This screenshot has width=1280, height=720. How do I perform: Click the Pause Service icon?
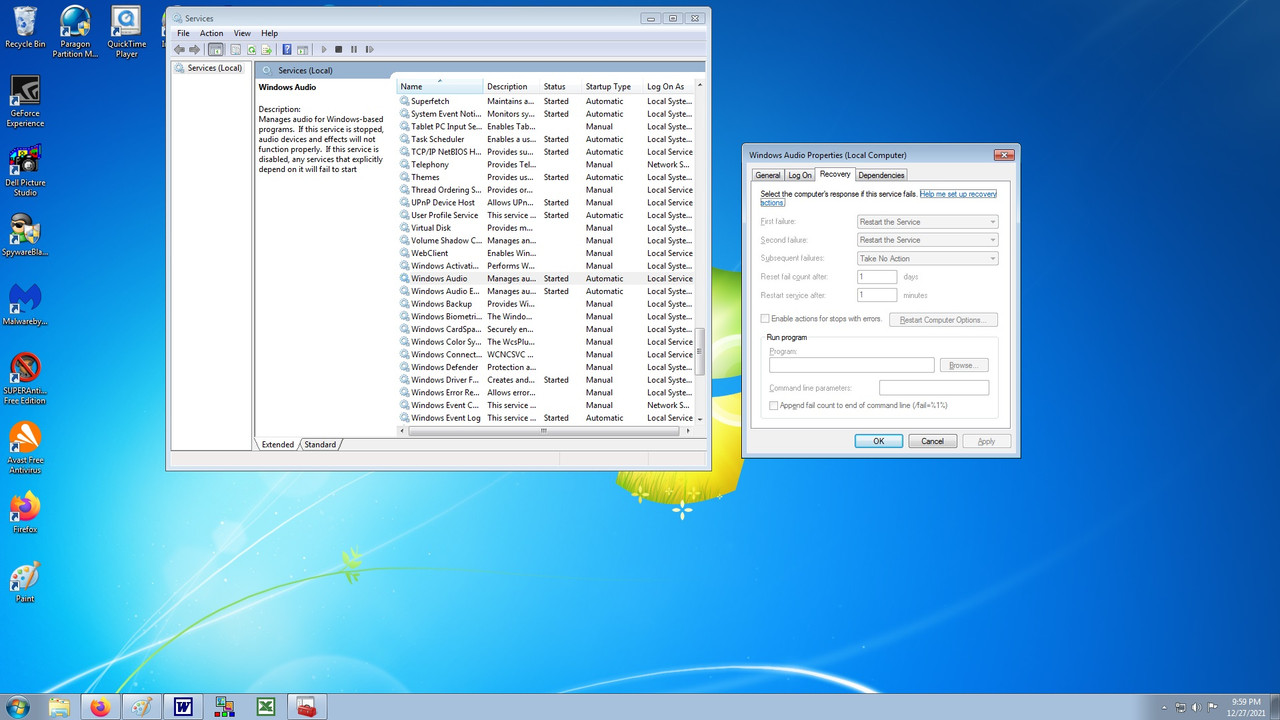click(x=354, y=49)
